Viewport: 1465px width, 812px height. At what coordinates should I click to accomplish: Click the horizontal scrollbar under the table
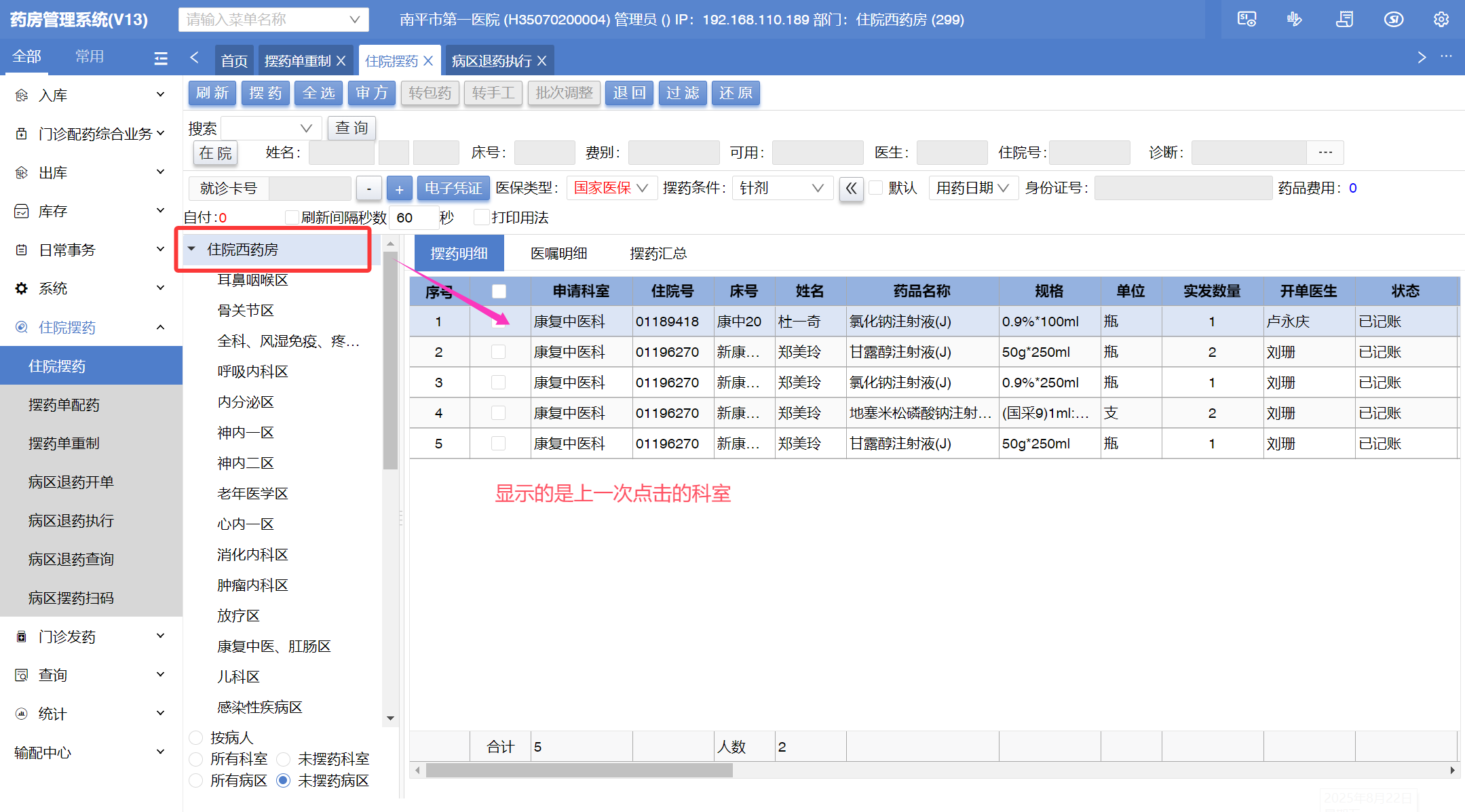(579, 770)
